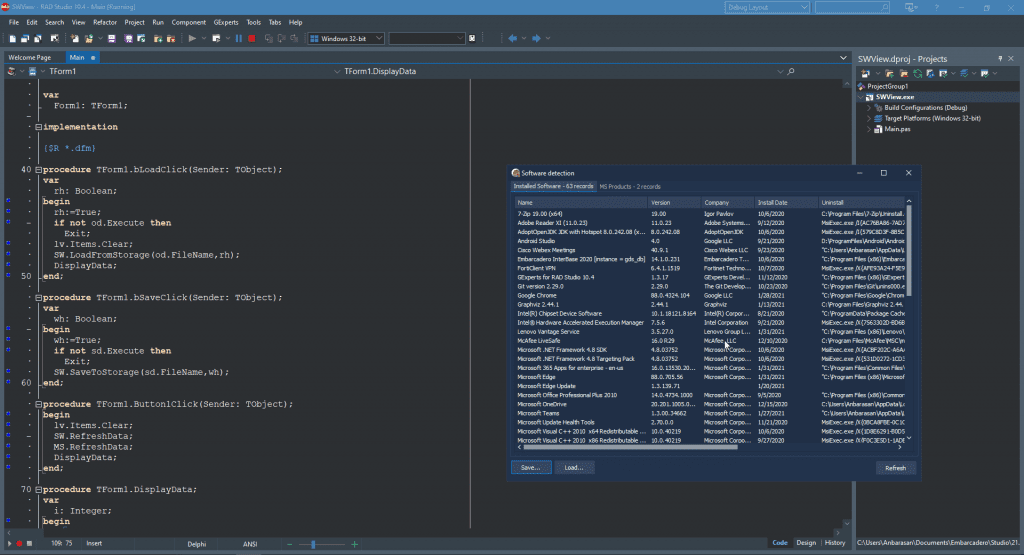Toggle breakpoint on rh:=True line gutter
Image resolution: width=1024 pixels, height=555 pixels.
click(8, 212)
